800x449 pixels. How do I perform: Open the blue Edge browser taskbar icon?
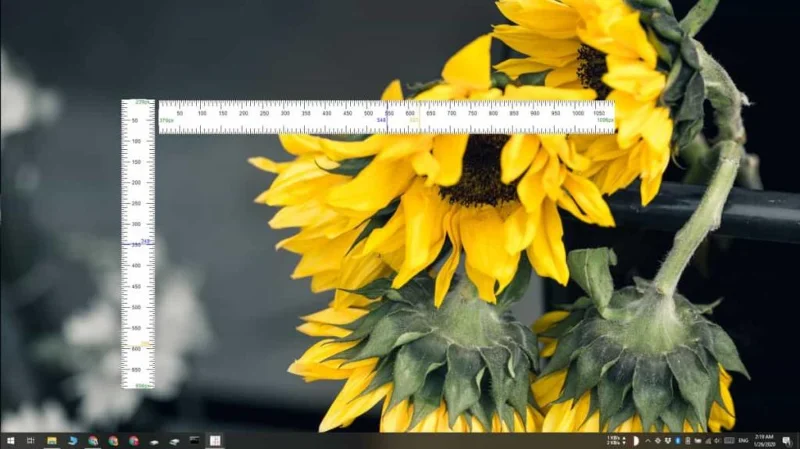click(x=72, y=441)
